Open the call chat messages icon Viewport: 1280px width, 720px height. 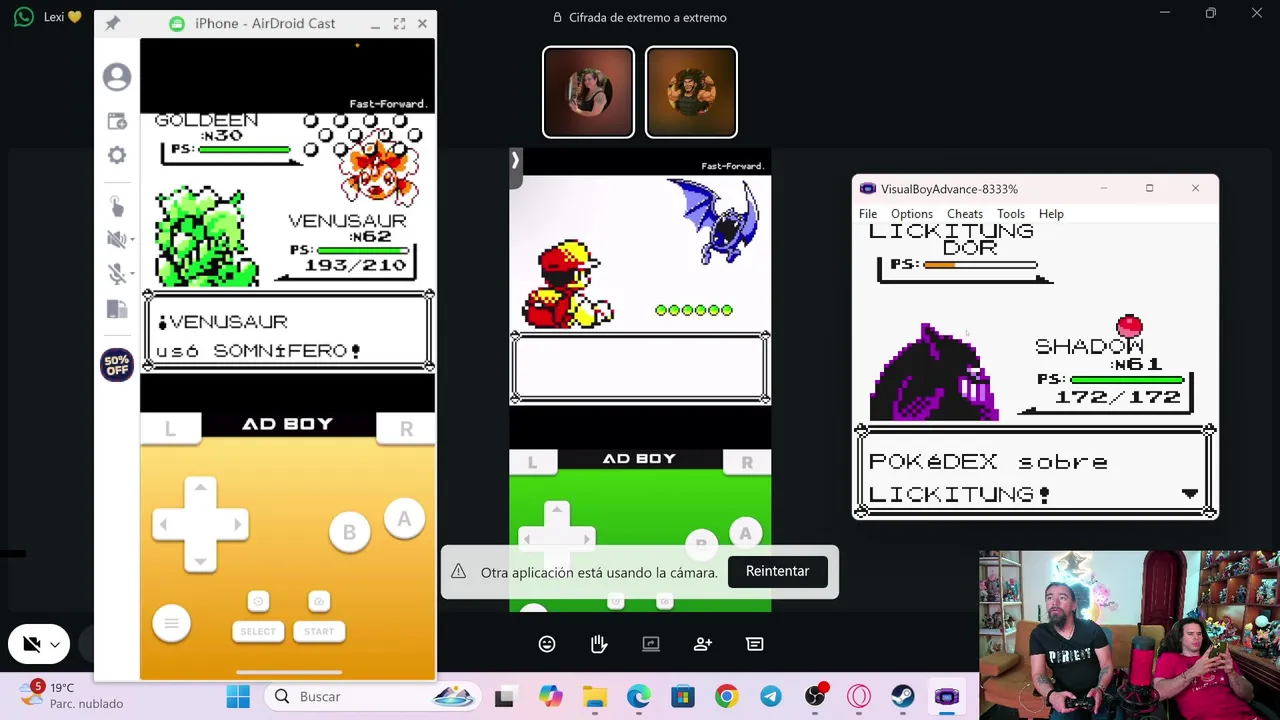[x=755, y=644]
